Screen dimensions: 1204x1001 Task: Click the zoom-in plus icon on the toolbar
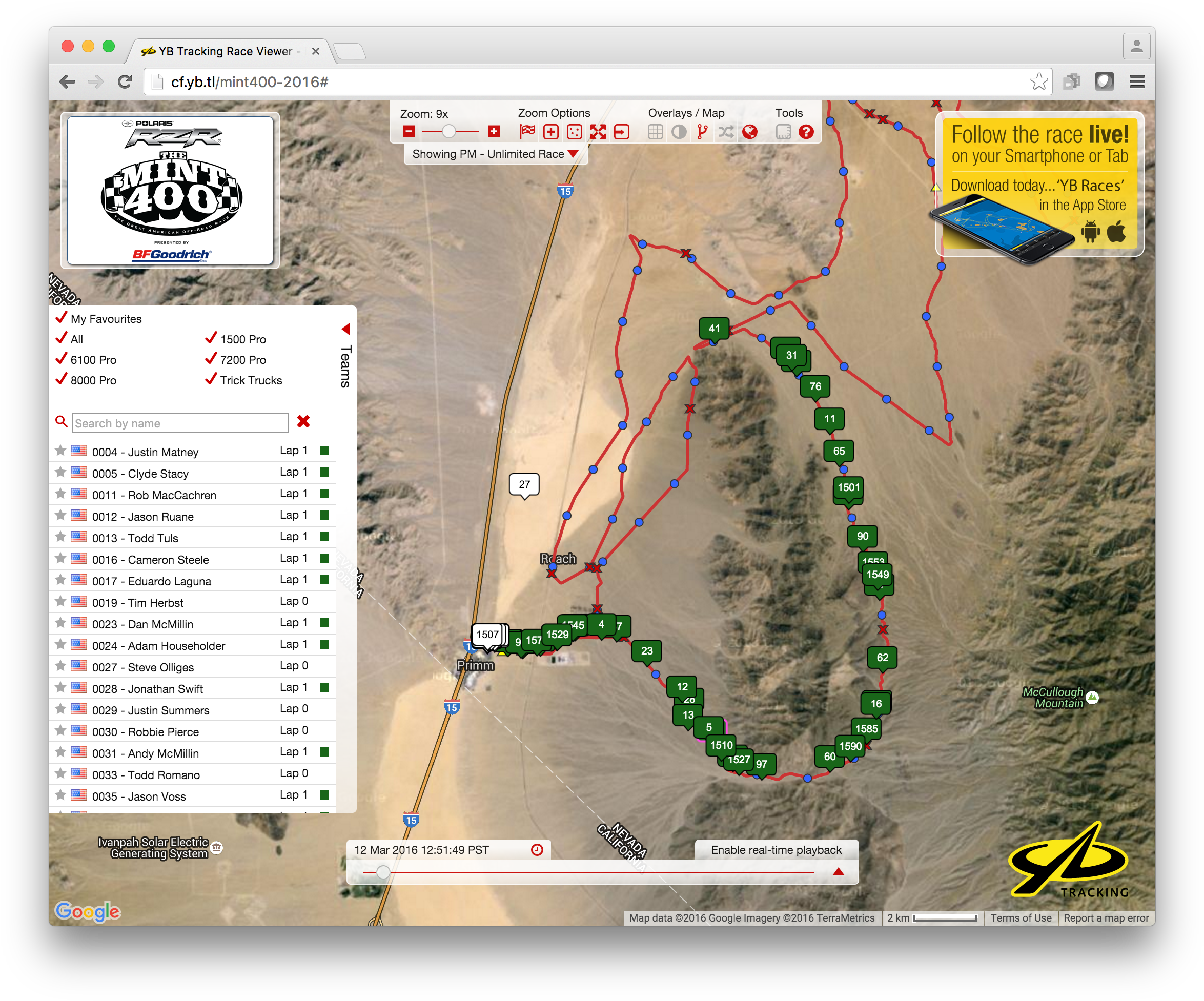click(494, 132)
